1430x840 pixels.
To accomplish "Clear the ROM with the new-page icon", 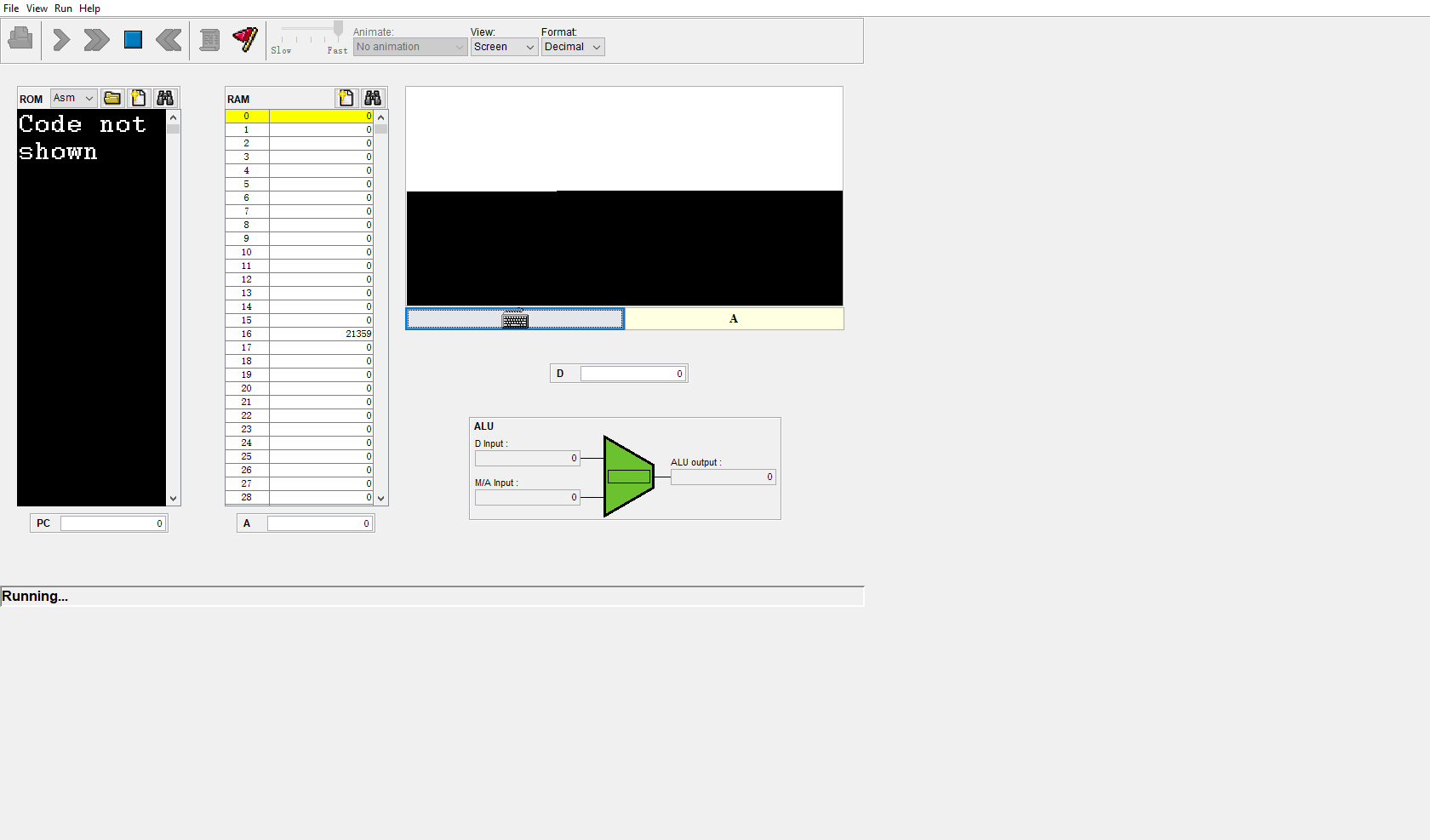I will pos(139,98).
